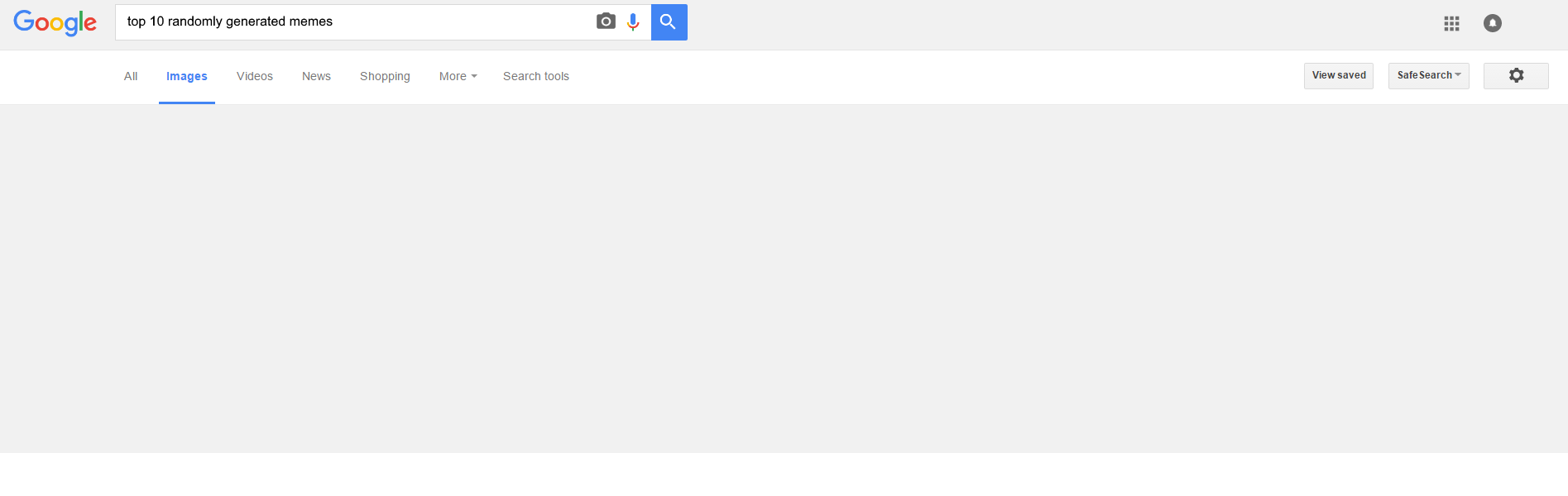Show Search tools options

536,76
